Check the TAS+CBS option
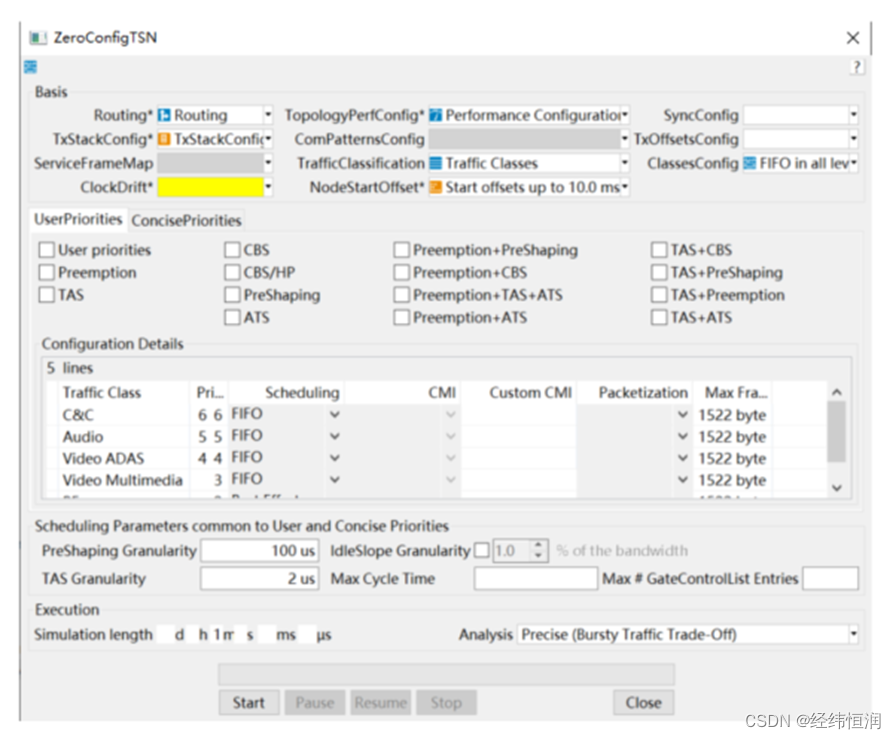The image size is (896, 739). (x=659, y=250)
